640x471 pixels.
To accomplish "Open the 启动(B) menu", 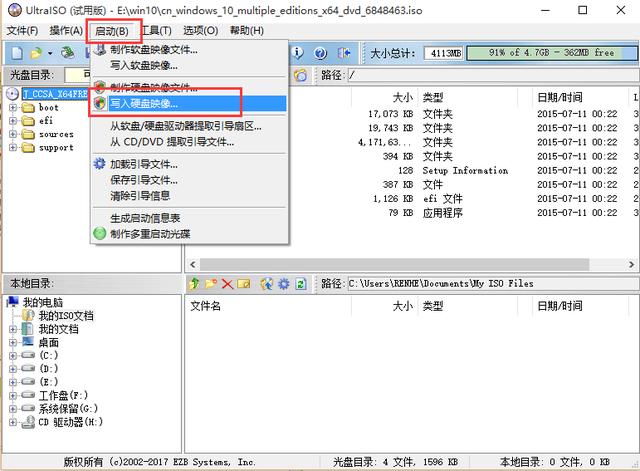I will (x=112, y=31).
